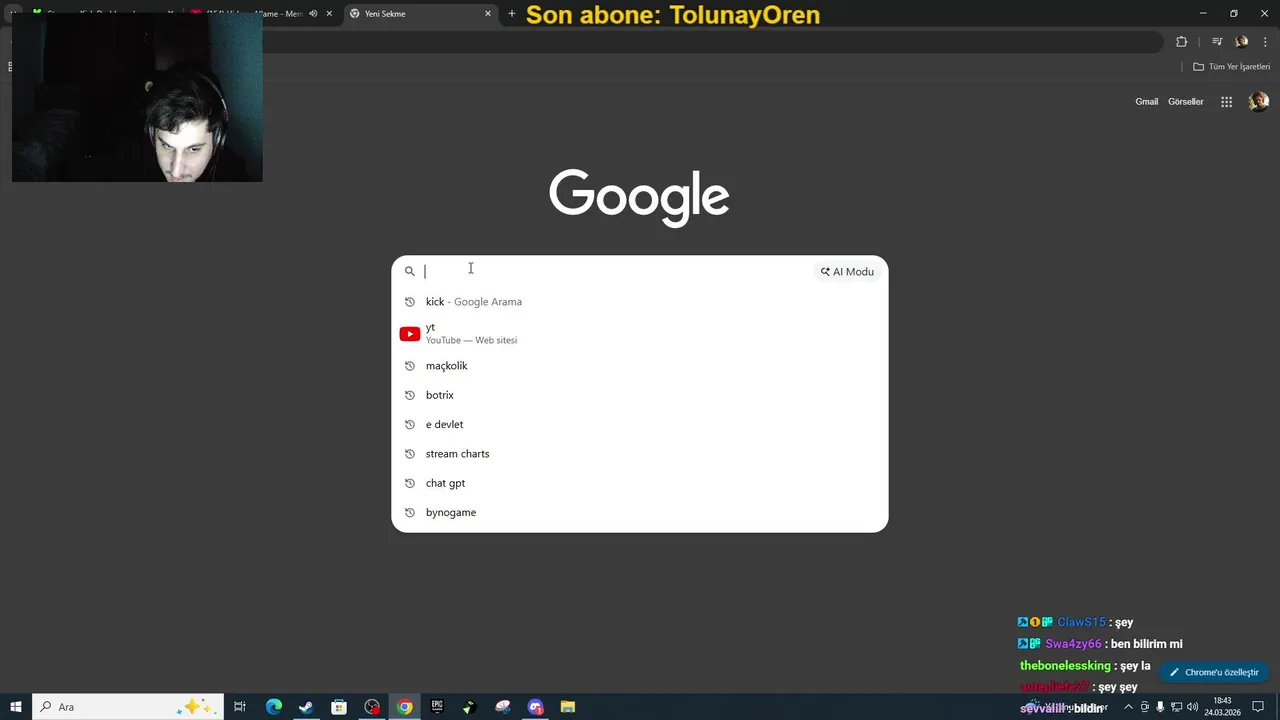Click the history clock icon beside 'bynogame'

410,513
